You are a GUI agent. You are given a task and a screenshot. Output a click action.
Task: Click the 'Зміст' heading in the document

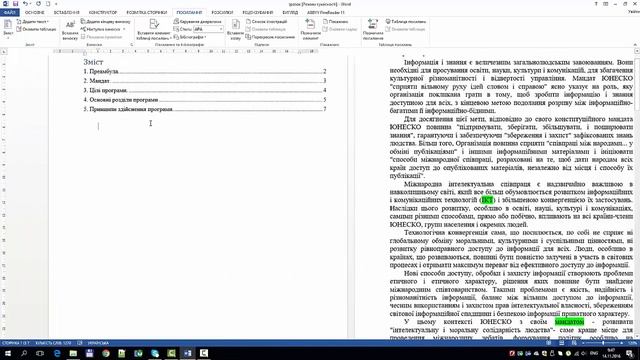click(93, 62)
